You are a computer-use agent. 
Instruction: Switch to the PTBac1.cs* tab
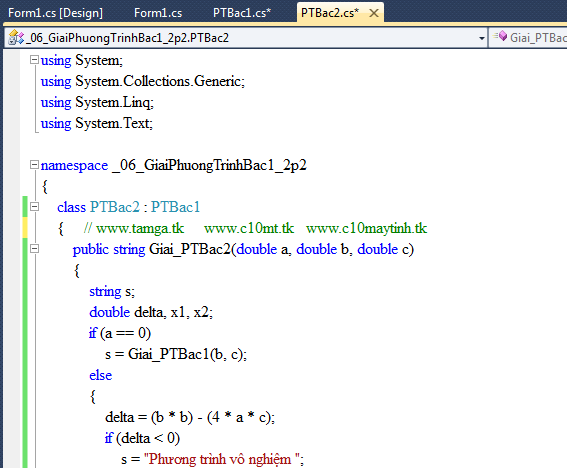pos(242,13)
